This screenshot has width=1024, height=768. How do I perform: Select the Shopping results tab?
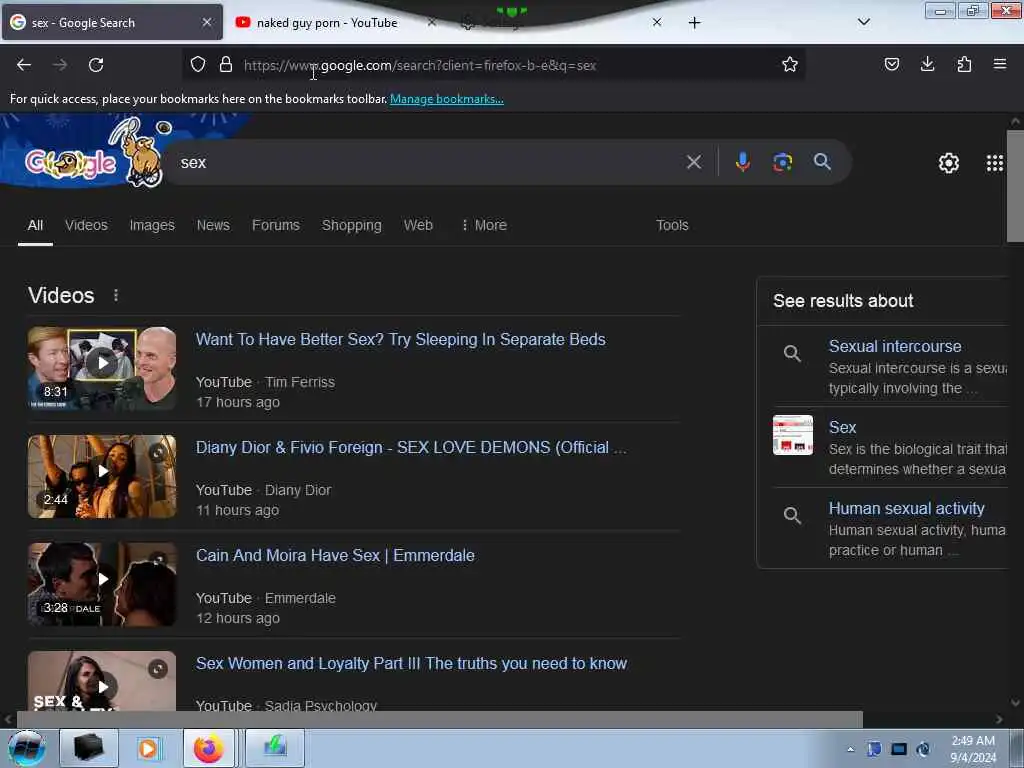pyautogui.click(x=351, y=225)
